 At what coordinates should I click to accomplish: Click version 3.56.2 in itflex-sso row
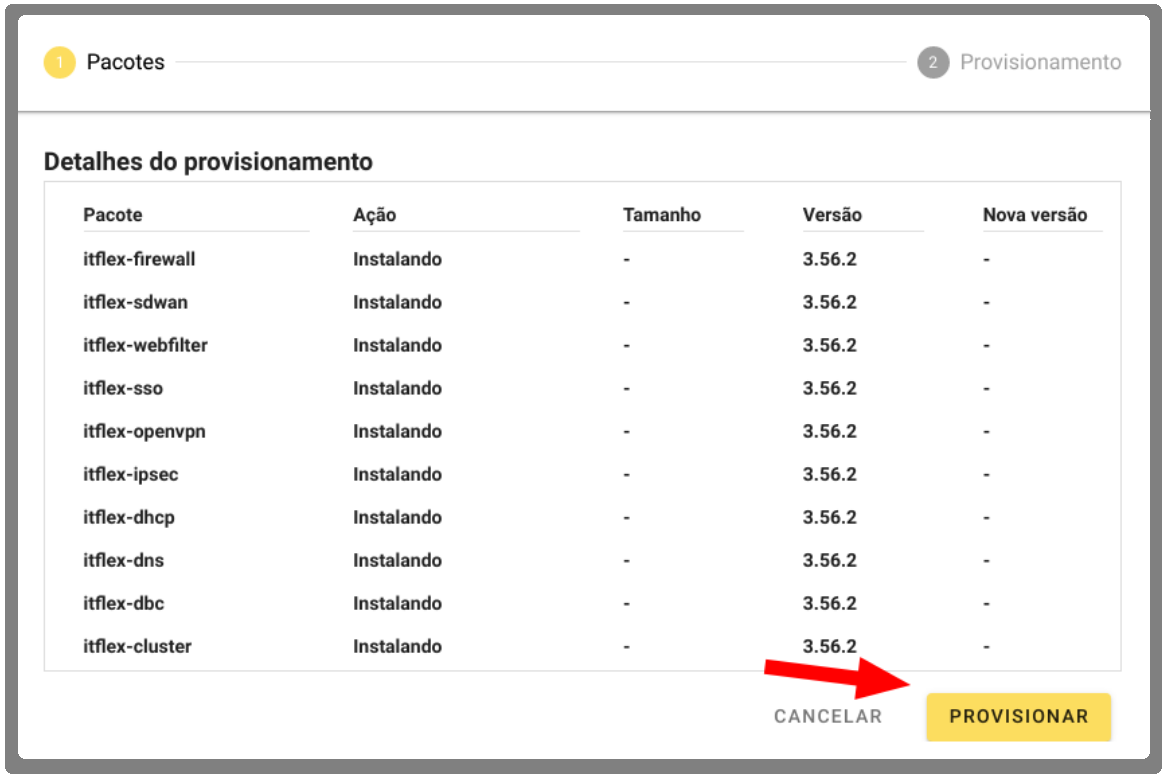[x=830, y=389]
